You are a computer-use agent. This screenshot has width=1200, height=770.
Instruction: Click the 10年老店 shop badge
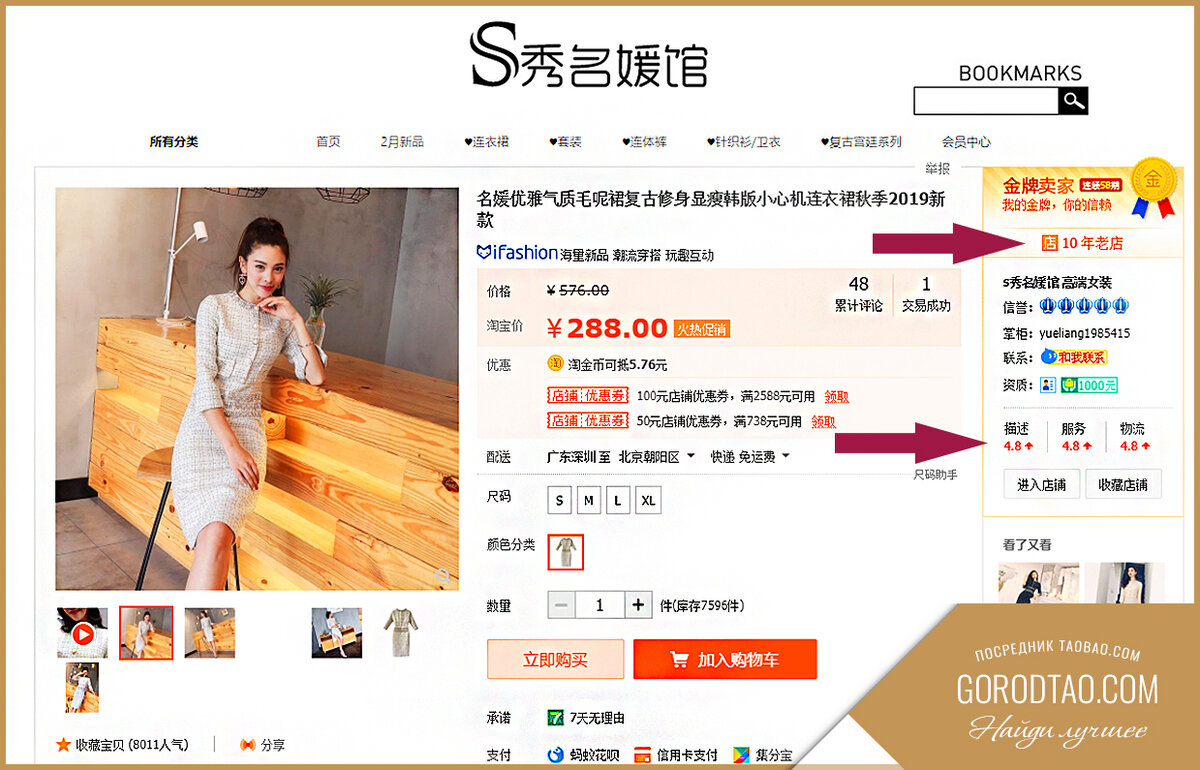click(x=1083, y=243)
